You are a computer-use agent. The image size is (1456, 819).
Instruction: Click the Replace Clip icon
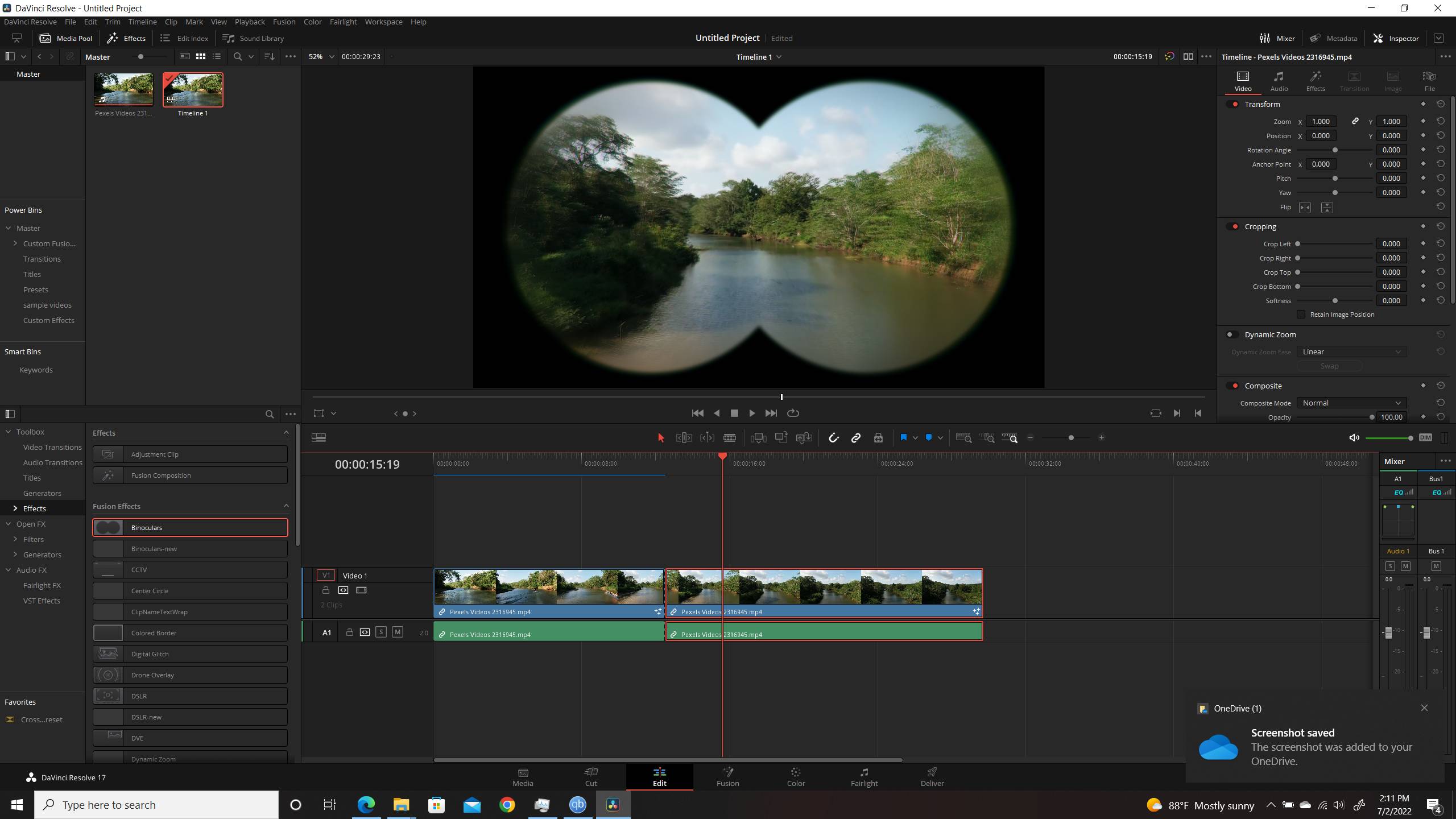pyautogui.click(x=804, y=437)
